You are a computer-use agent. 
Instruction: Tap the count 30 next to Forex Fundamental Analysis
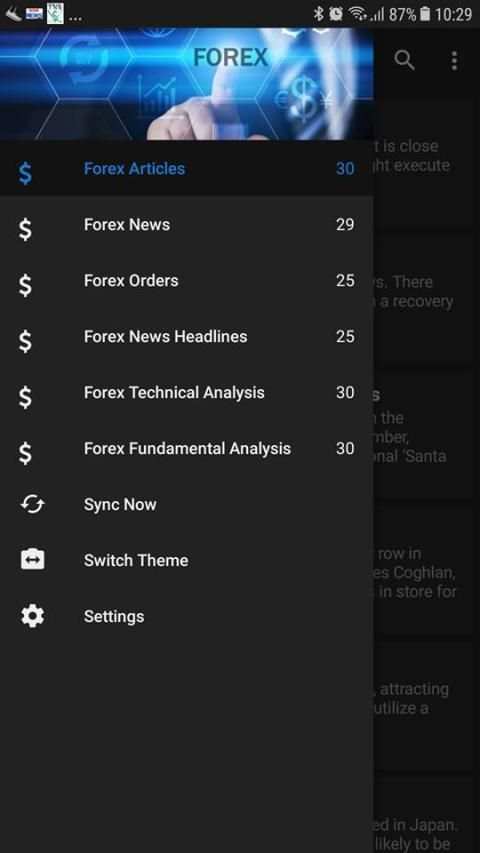[x=345, y=449]
